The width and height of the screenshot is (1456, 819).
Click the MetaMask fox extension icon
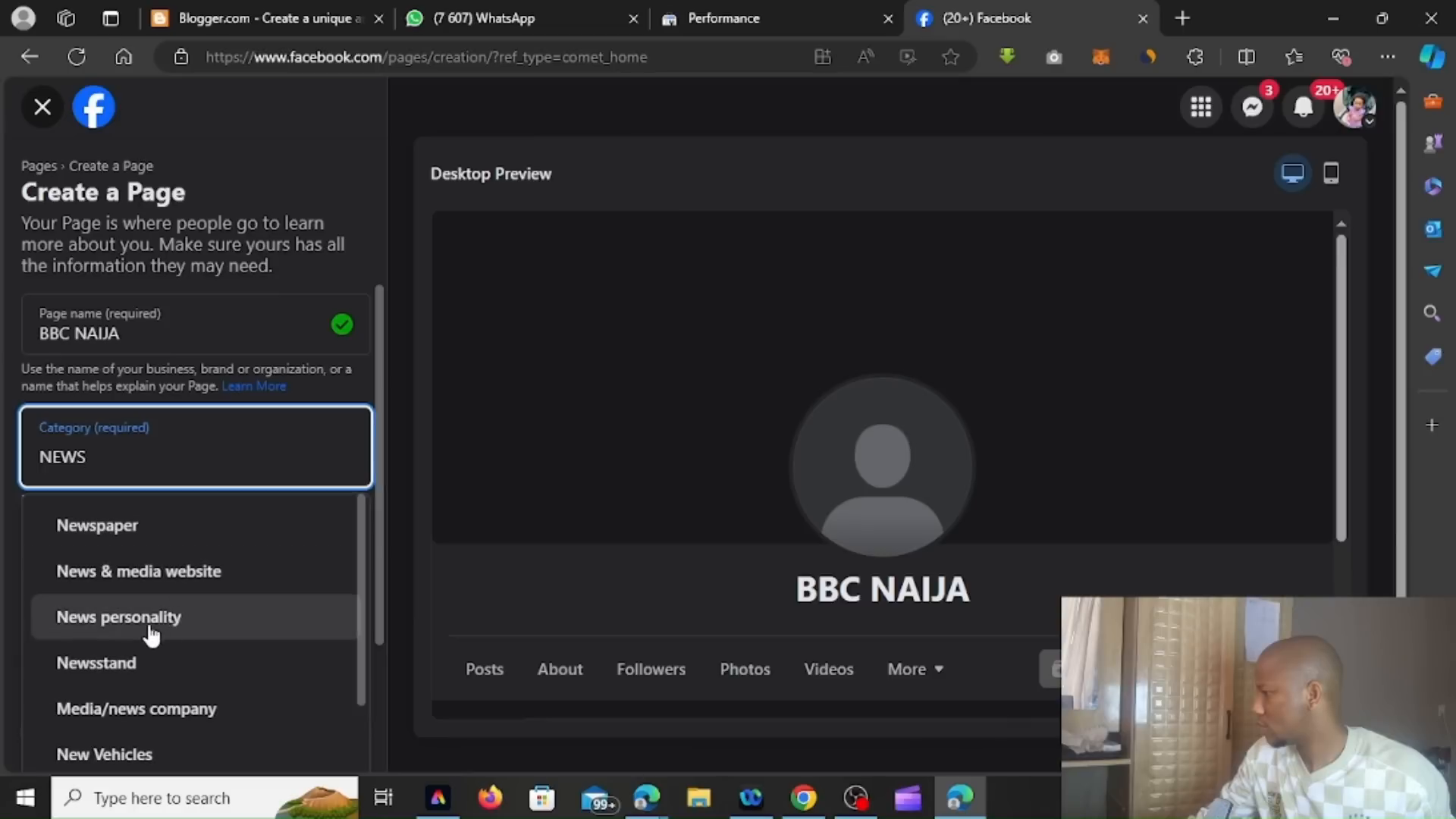coord(1100,57)
